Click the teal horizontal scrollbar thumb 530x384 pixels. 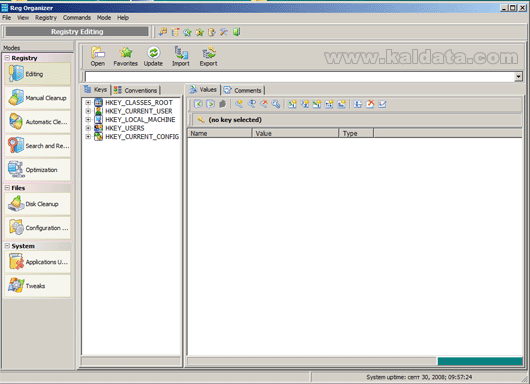click(x=480, y=361)
